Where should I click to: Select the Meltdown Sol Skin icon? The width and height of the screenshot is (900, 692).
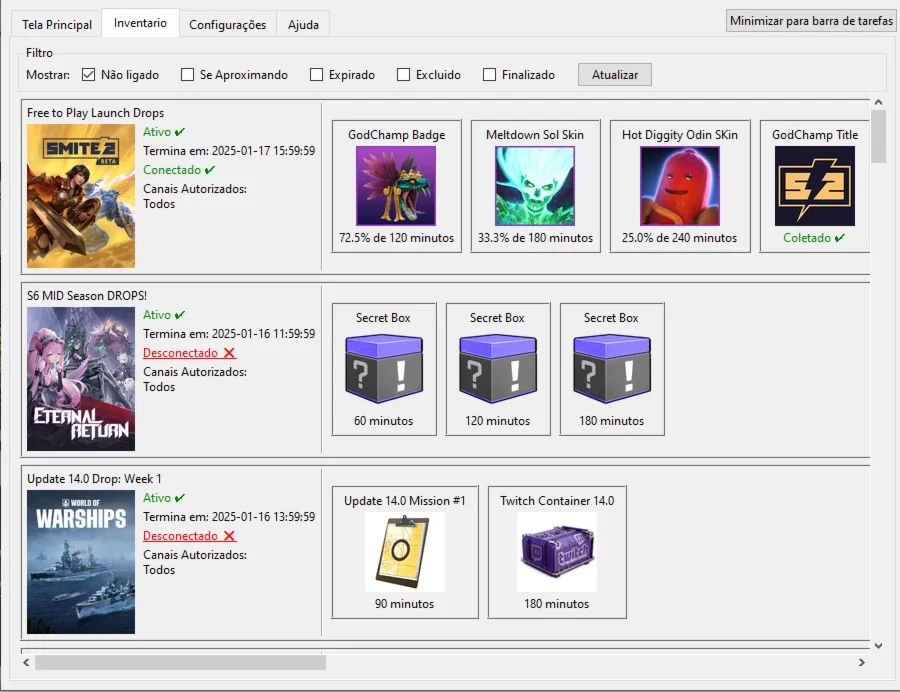coord(535,186)
